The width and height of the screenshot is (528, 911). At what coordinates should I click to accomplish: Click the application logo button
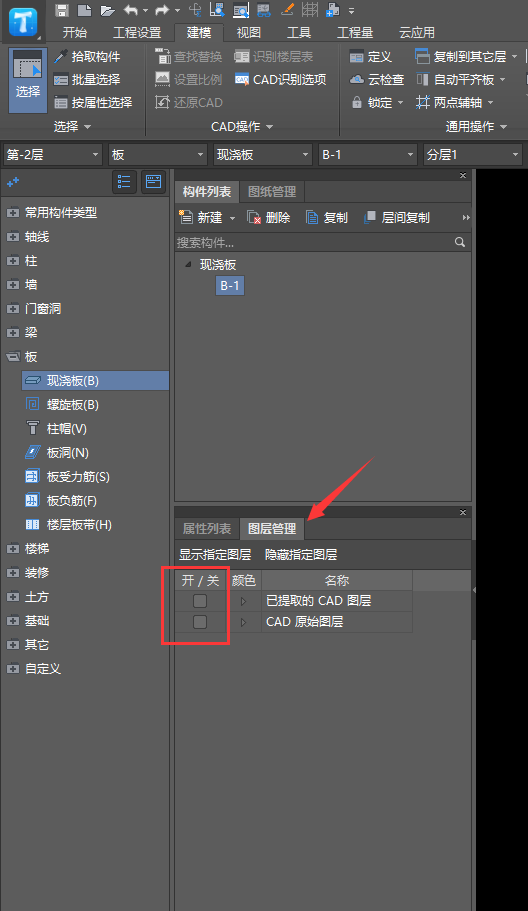pos(23,21)
